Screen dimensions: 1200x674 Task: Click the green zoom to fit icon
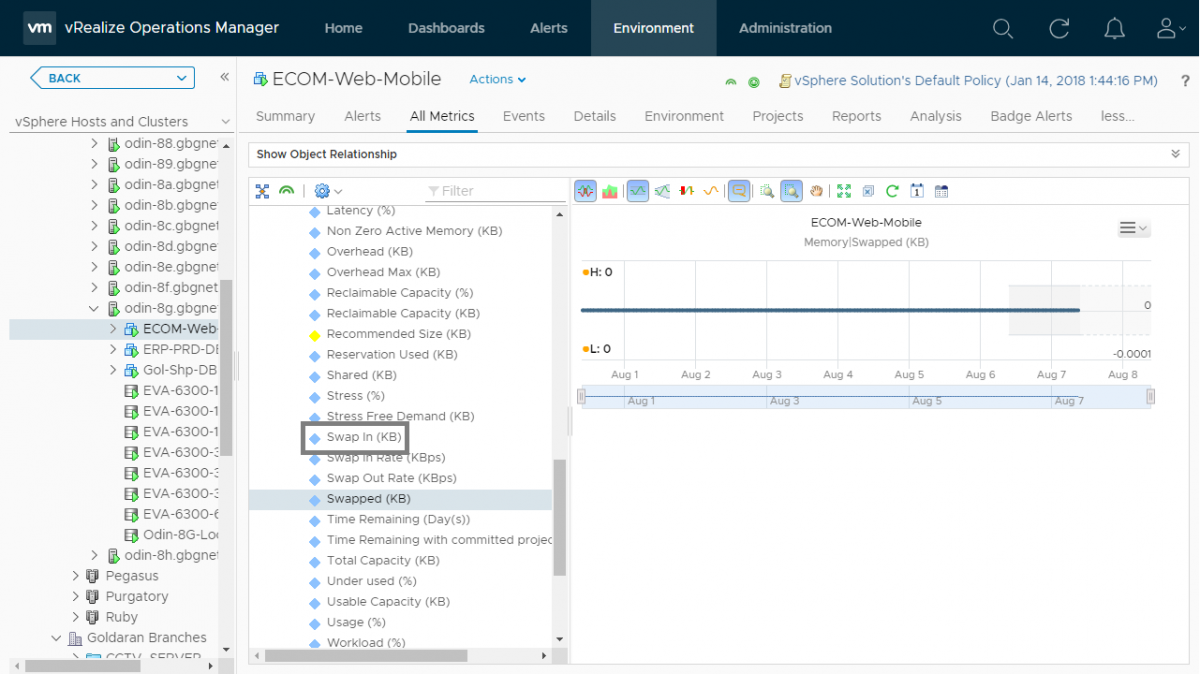click(x=843, y=191)
